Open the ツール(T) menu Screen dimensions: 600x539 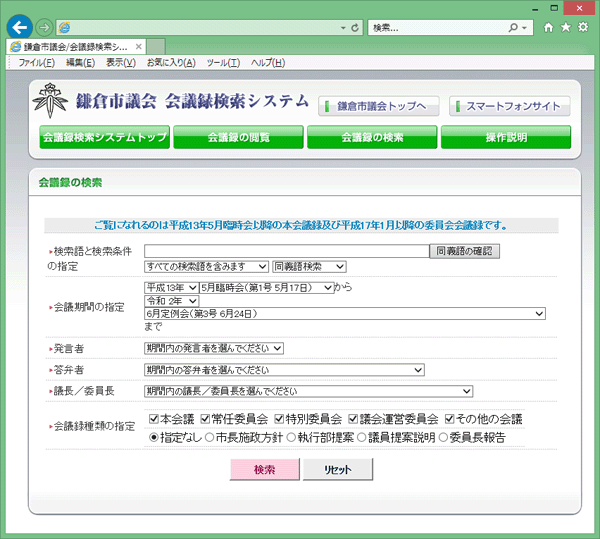(223, 62)
